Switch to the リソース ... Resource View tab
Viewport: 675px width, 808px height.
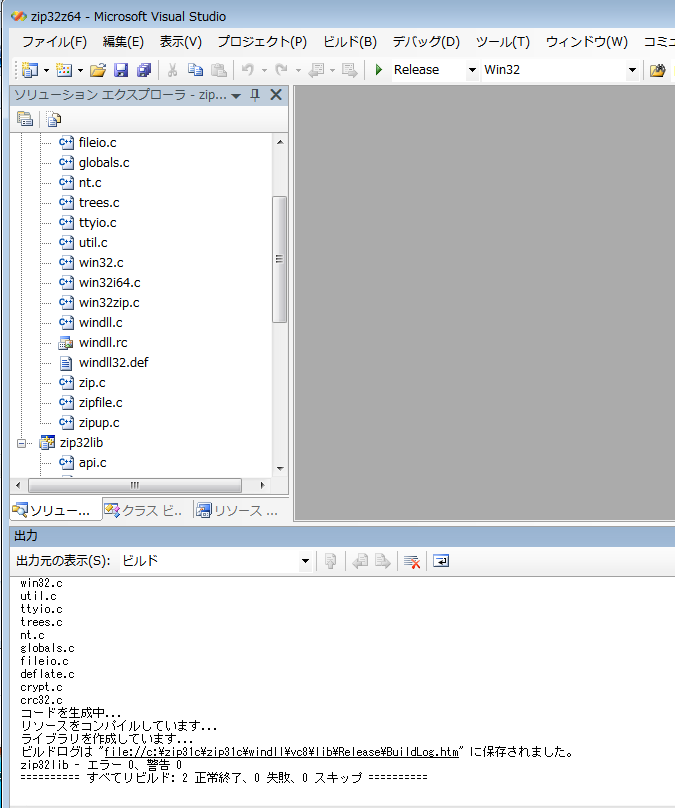click(238, 510)
